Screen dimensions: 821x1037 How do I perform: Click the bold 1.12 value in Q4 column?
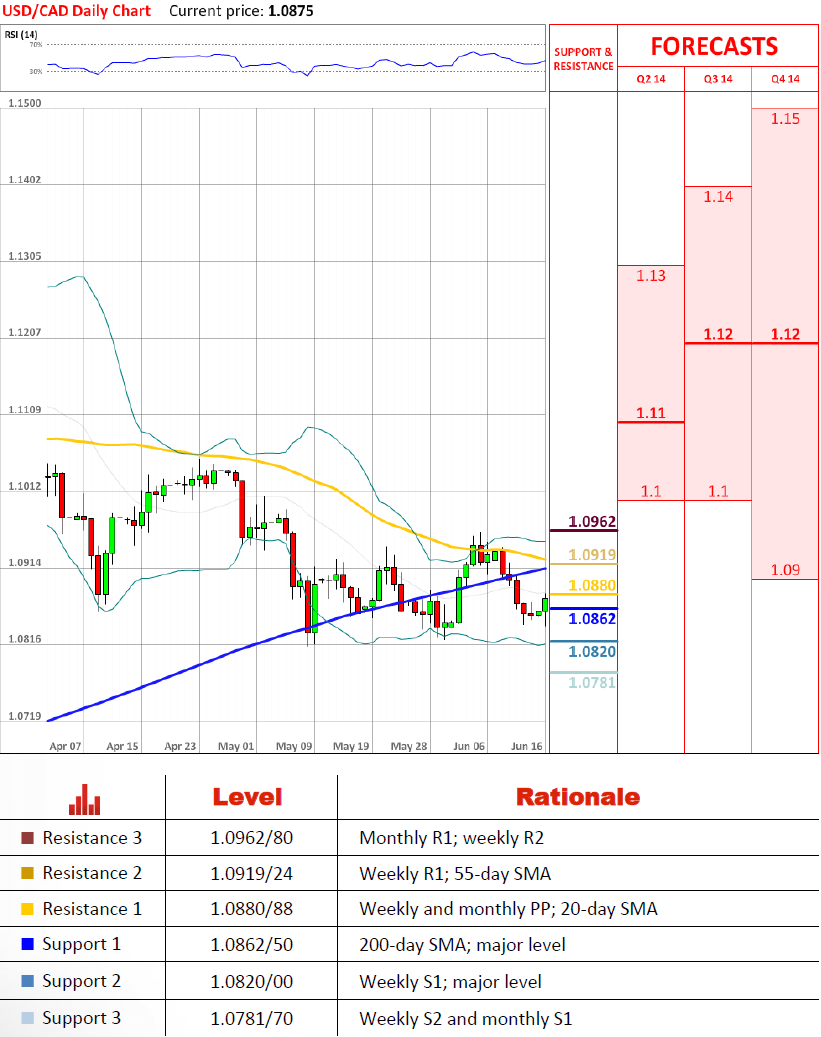[785, 334]
